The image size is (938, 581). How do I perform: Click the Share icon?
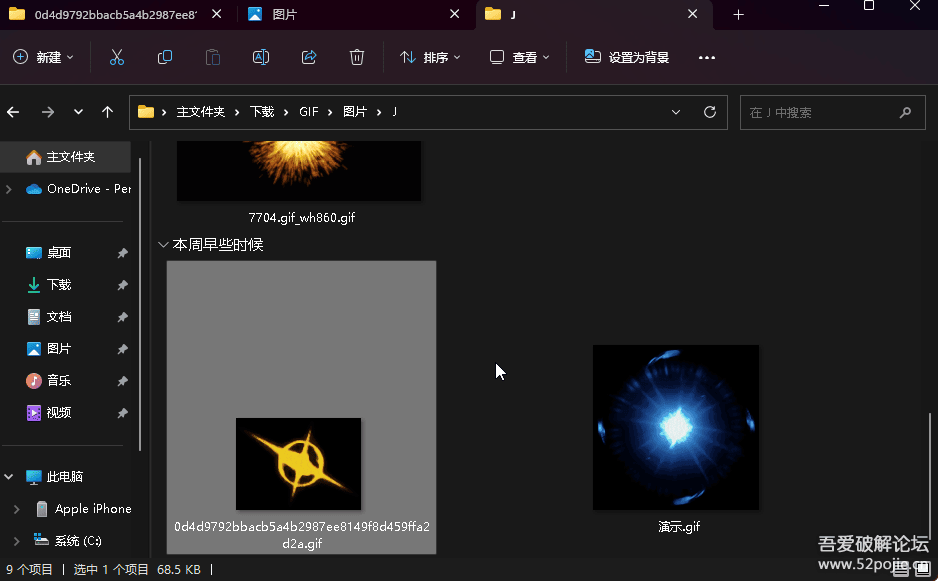tap(309, 57)
